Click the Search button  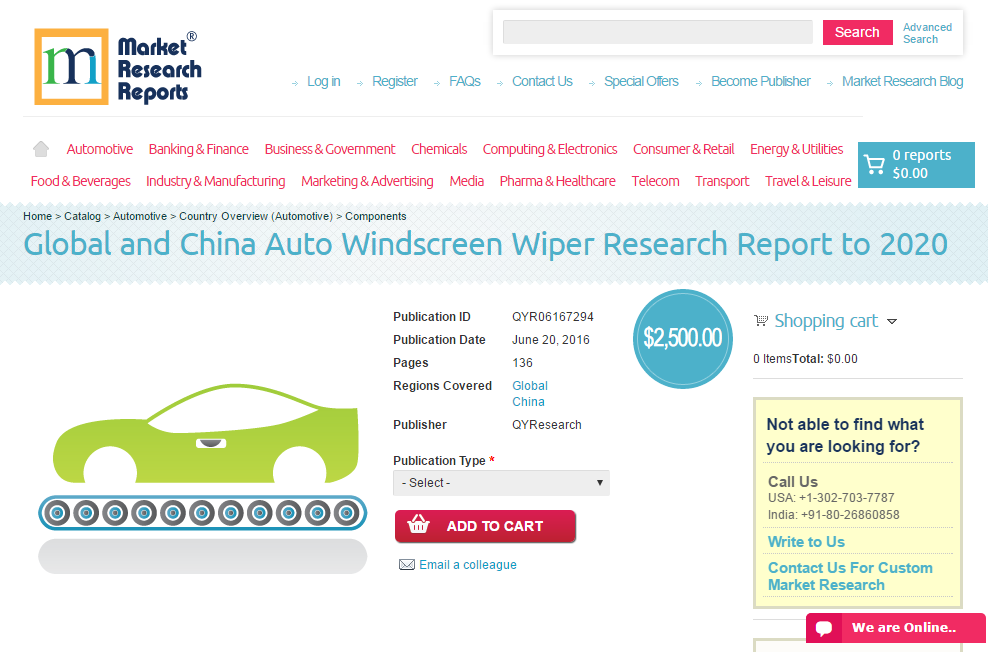[x=857, y=32]
